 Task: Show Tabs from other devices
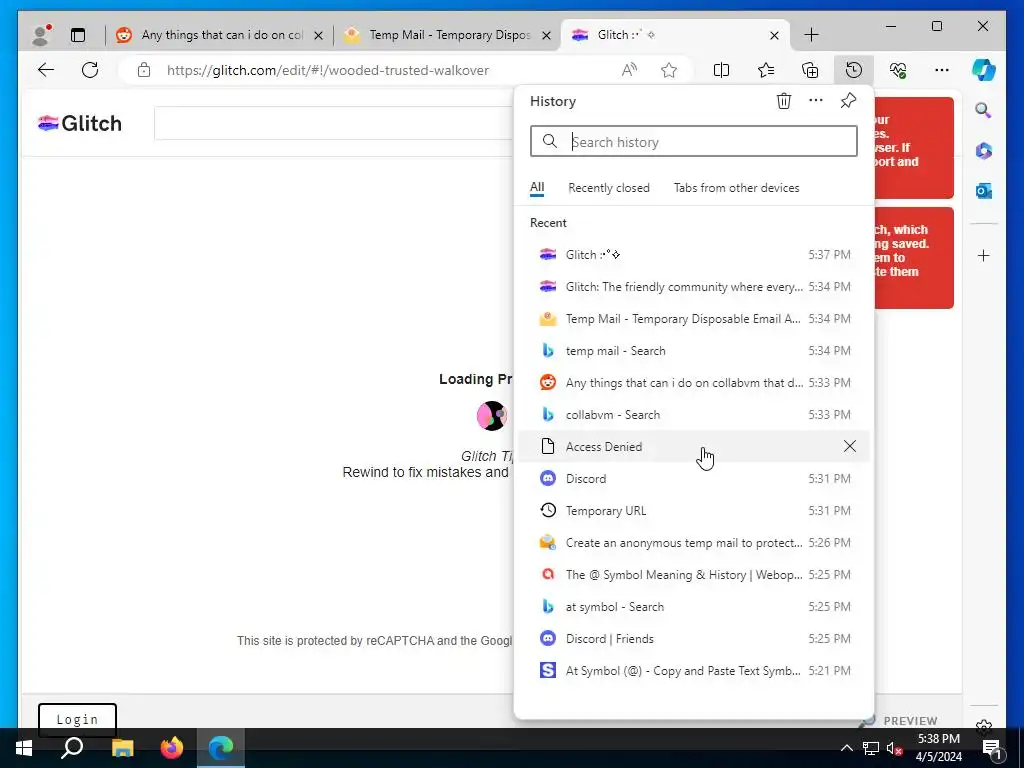coord(736,188)
